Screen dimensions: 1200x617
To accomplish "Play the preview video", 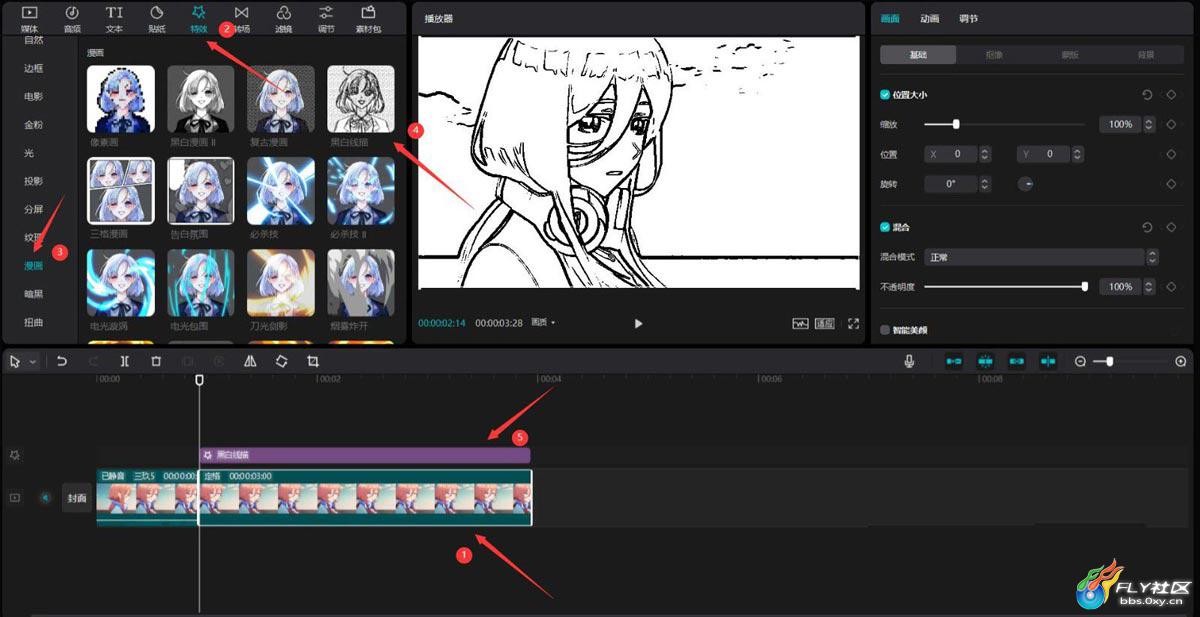I will point(638,323).
